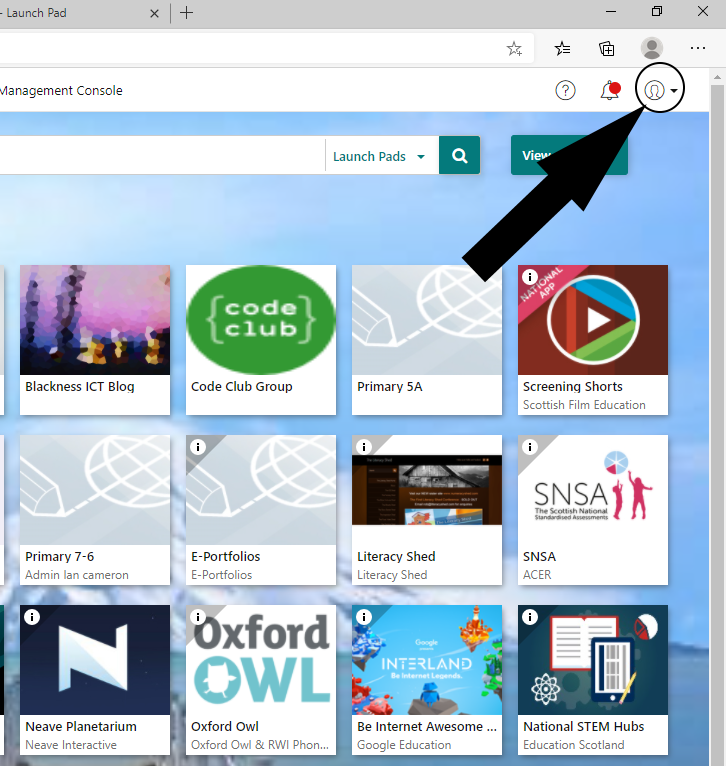Image resolution: width=726 pixels, height=766 pixels.
Task: Open a new browser tab
Action: (187, 13)
